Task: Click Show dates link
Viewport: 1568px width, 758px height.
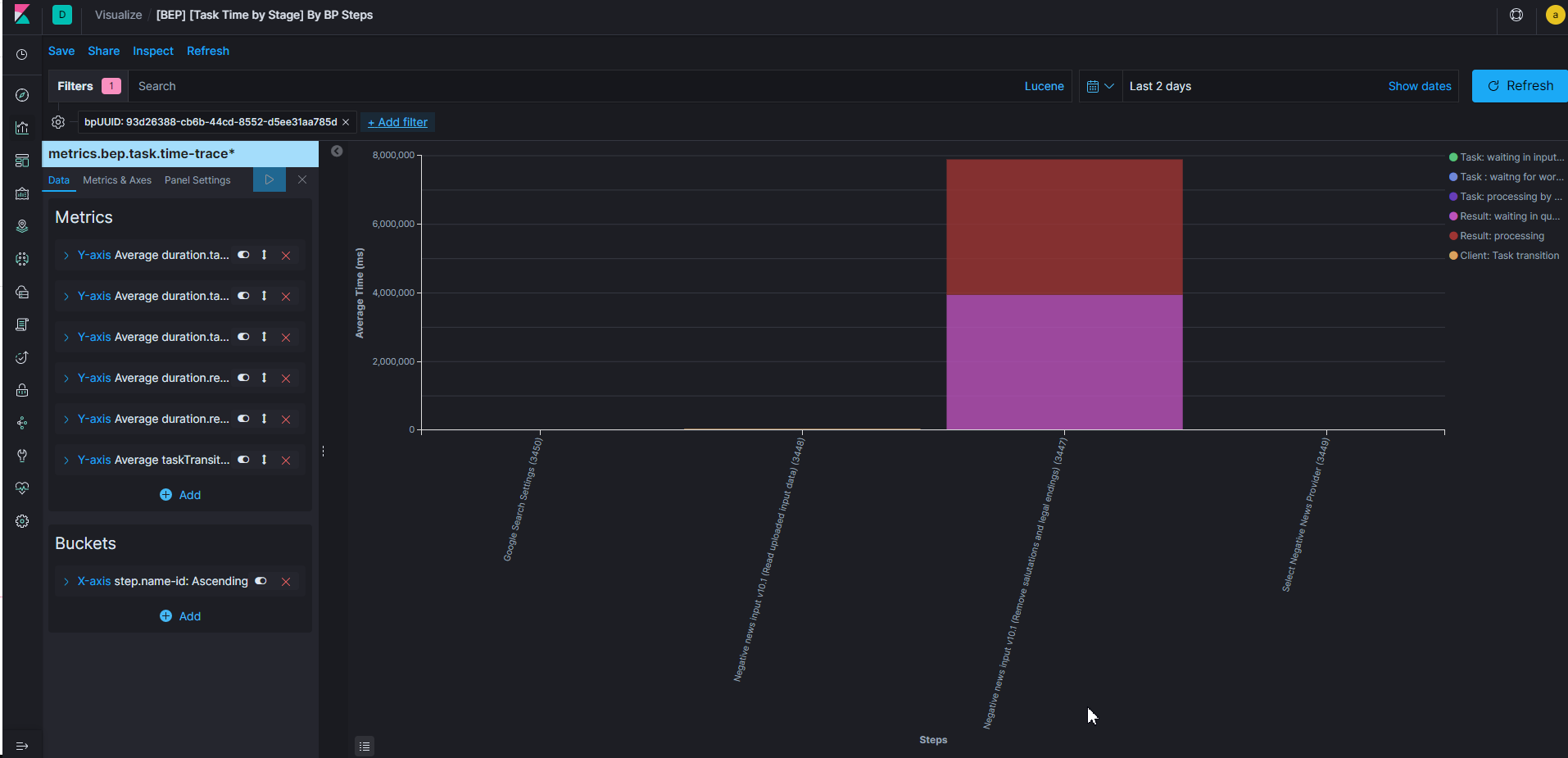Action: (1420, 86)
